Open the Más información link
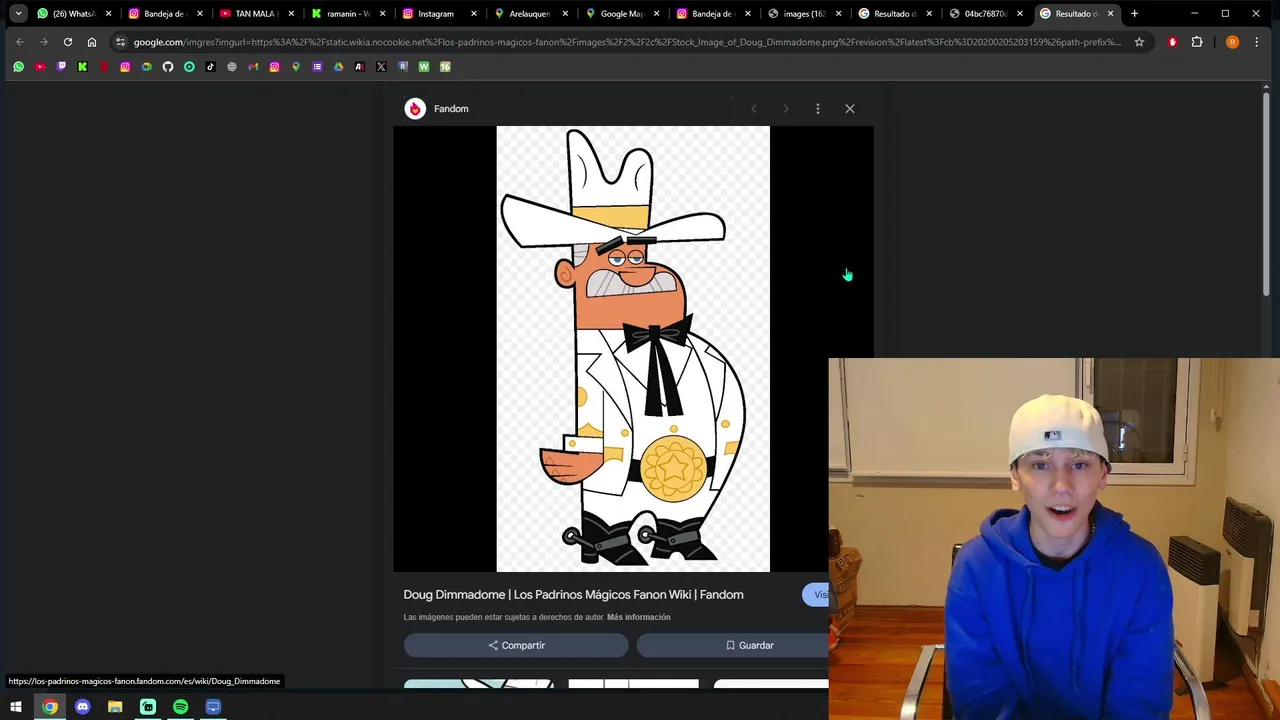This screenshot has height=720, width=1280. pyautogui.click(x=639, y=617)
